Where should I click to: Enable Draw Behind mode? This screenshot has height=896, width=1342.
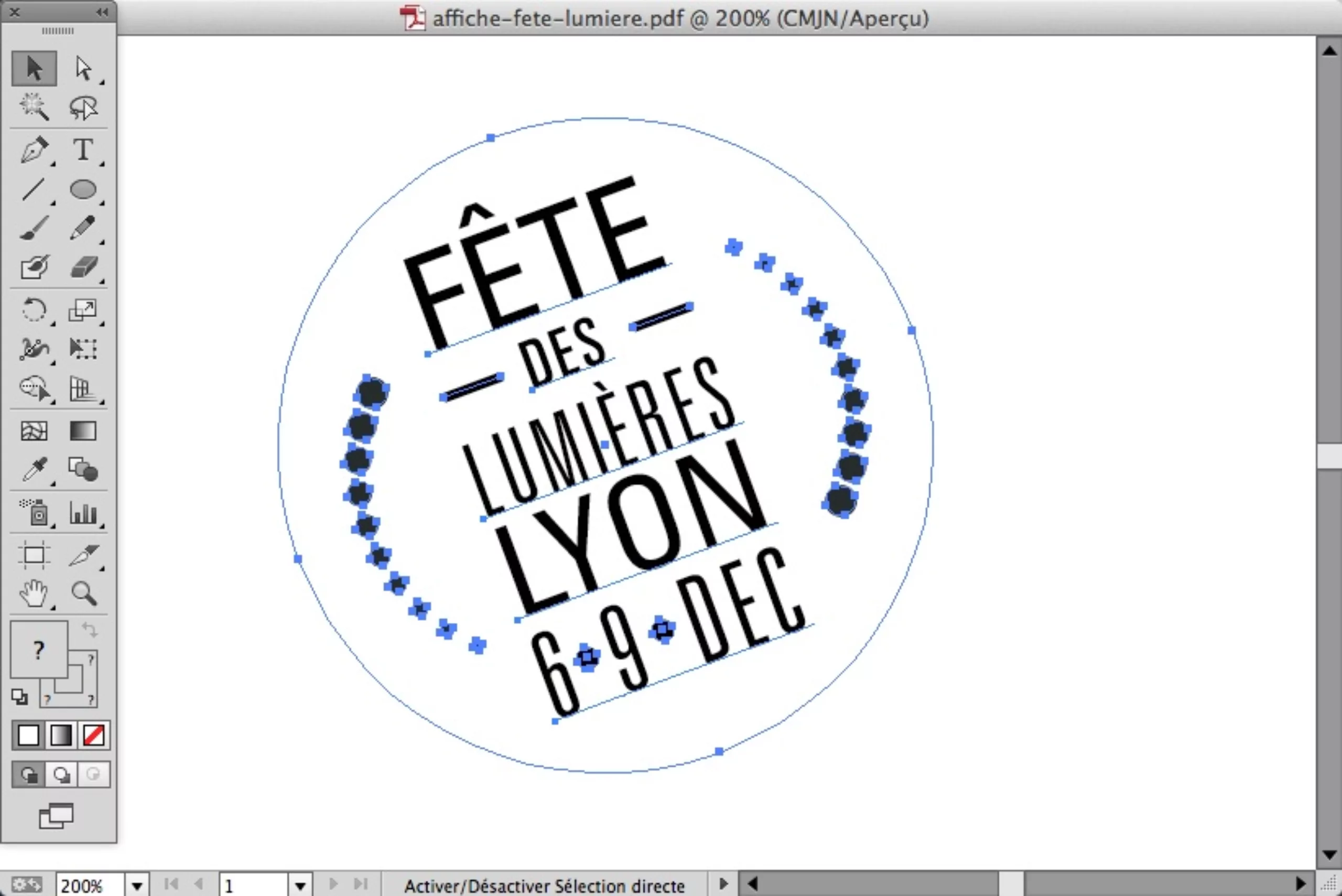coord(61,774)
